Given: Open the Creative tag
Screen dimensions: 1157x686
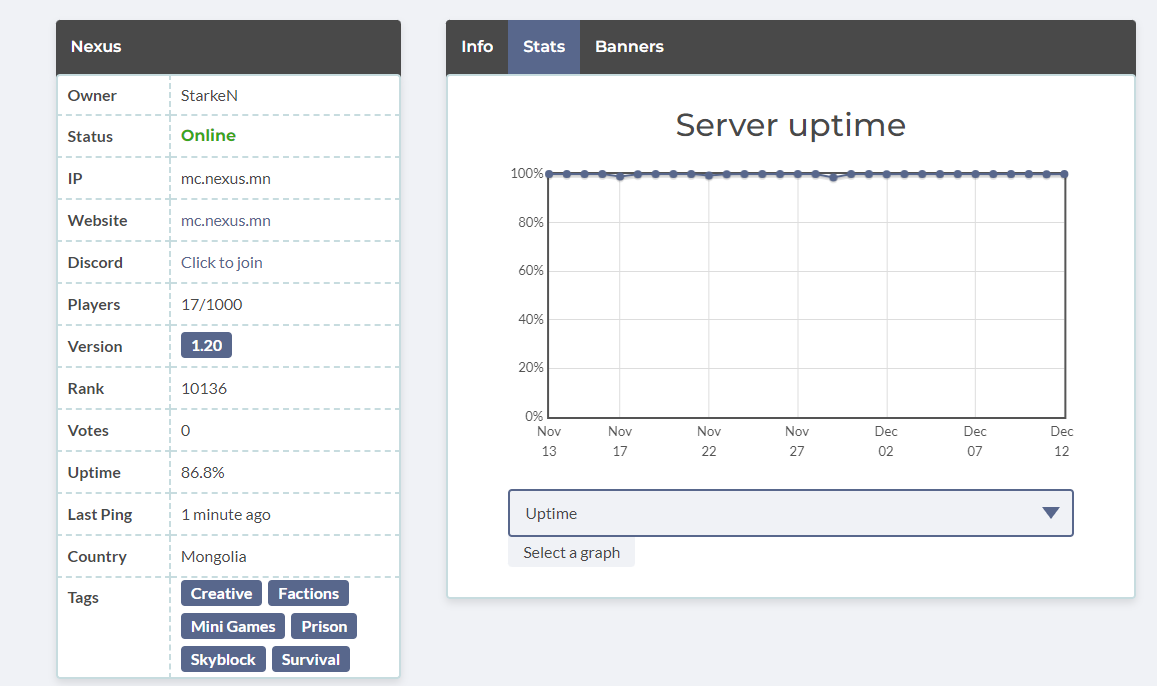Looking at the screenshot, I should 221,593.
